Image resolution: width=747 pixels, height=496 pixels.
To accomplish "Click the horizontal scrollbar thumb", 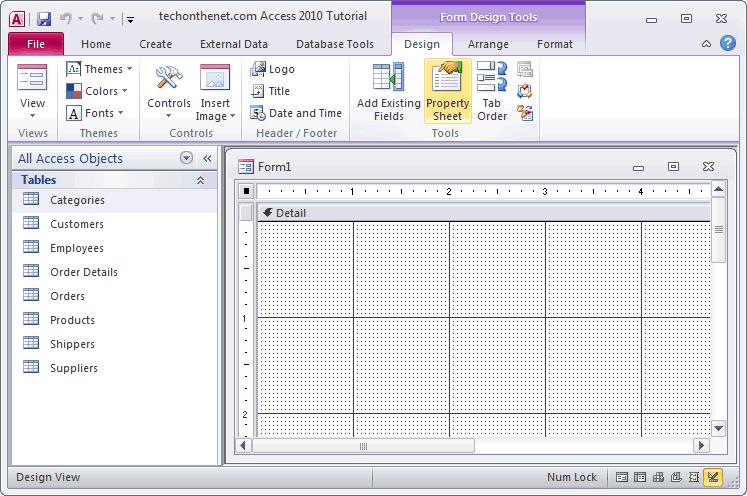I will 363,446.
